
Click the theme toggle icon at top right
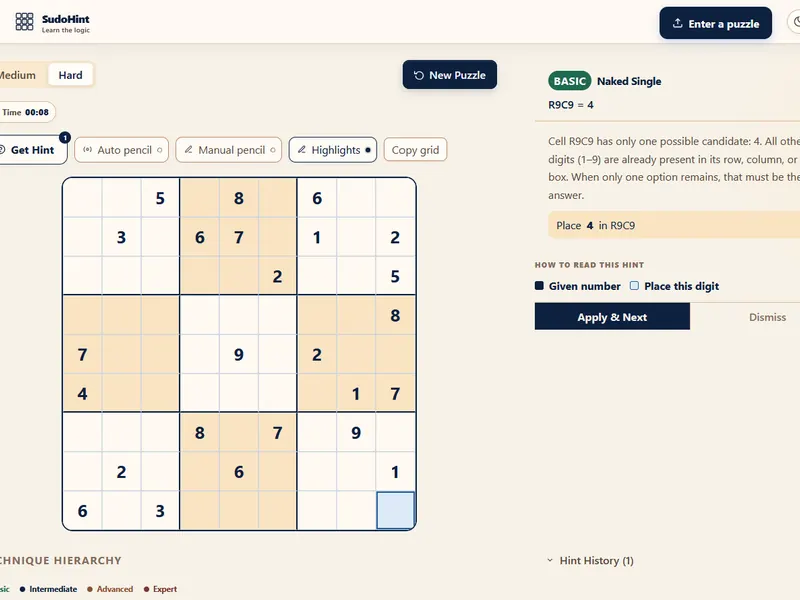(796, 23)
